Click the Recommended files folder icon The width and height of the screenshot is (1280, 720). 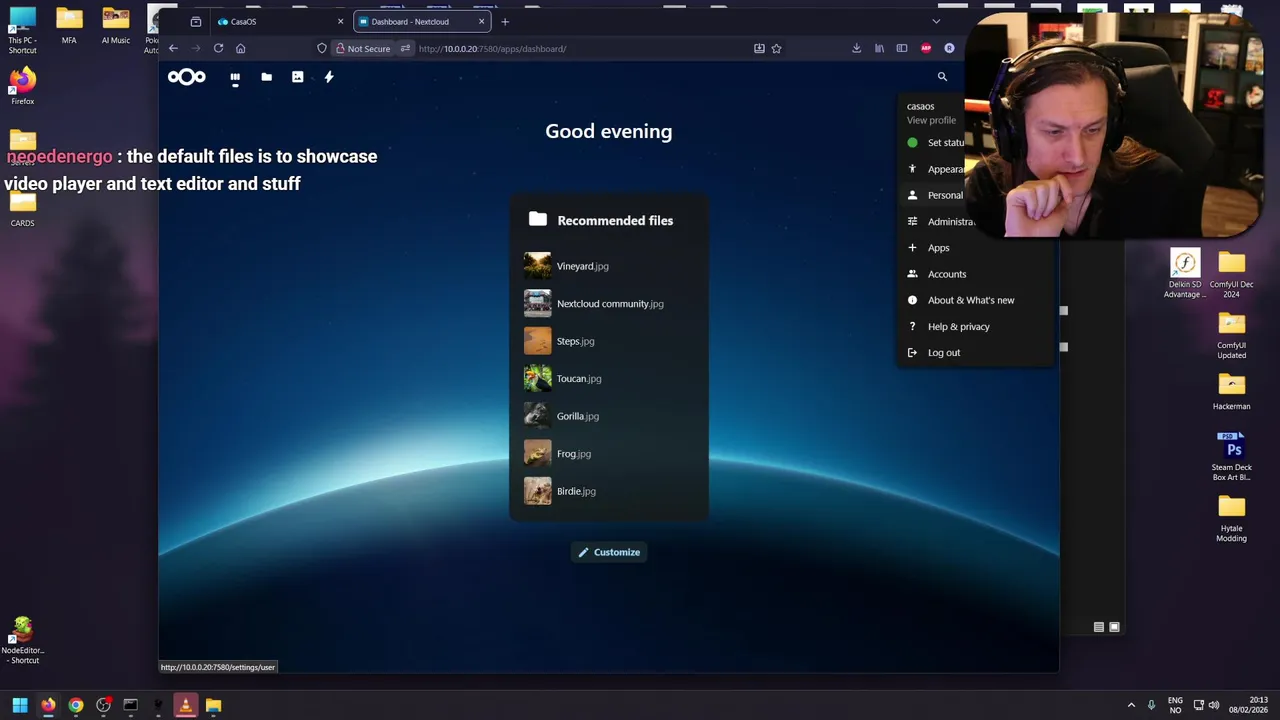[x=538, y=220]
